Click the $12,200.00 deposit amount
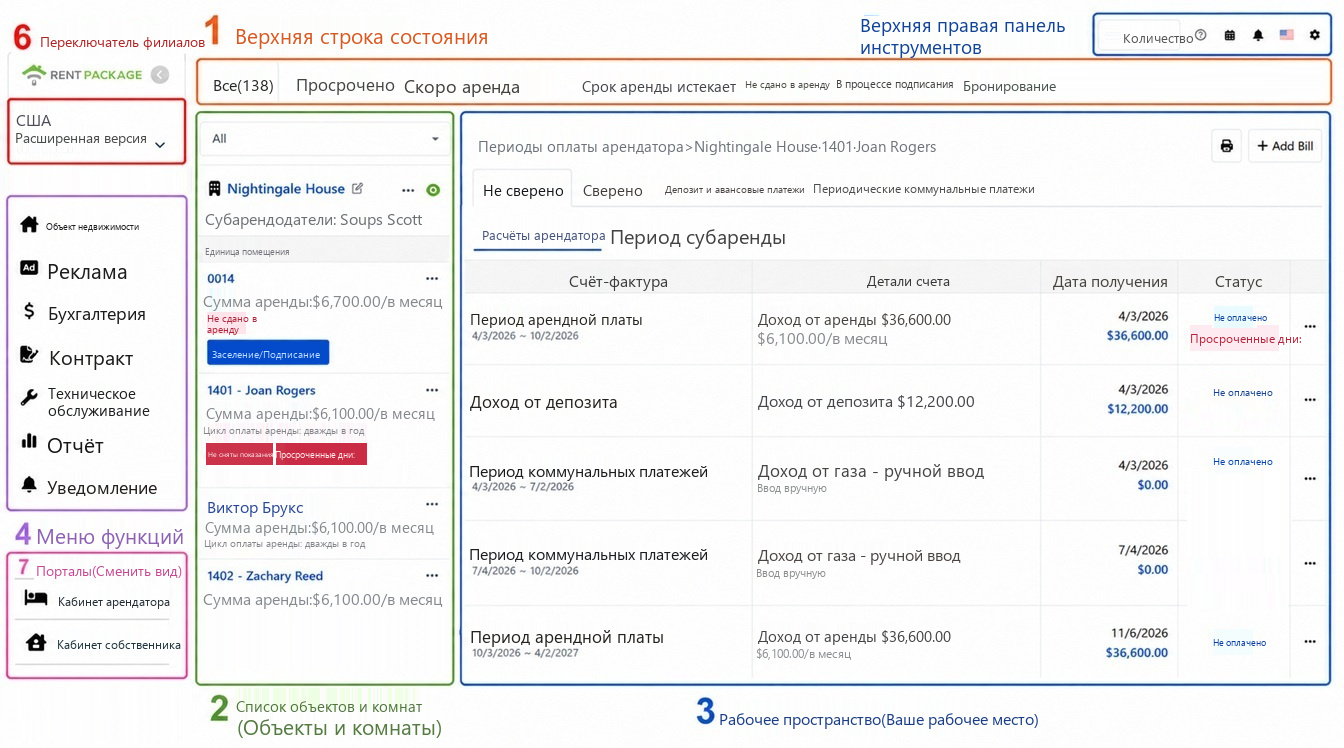1344x748 pixels. click(1137, 408)
